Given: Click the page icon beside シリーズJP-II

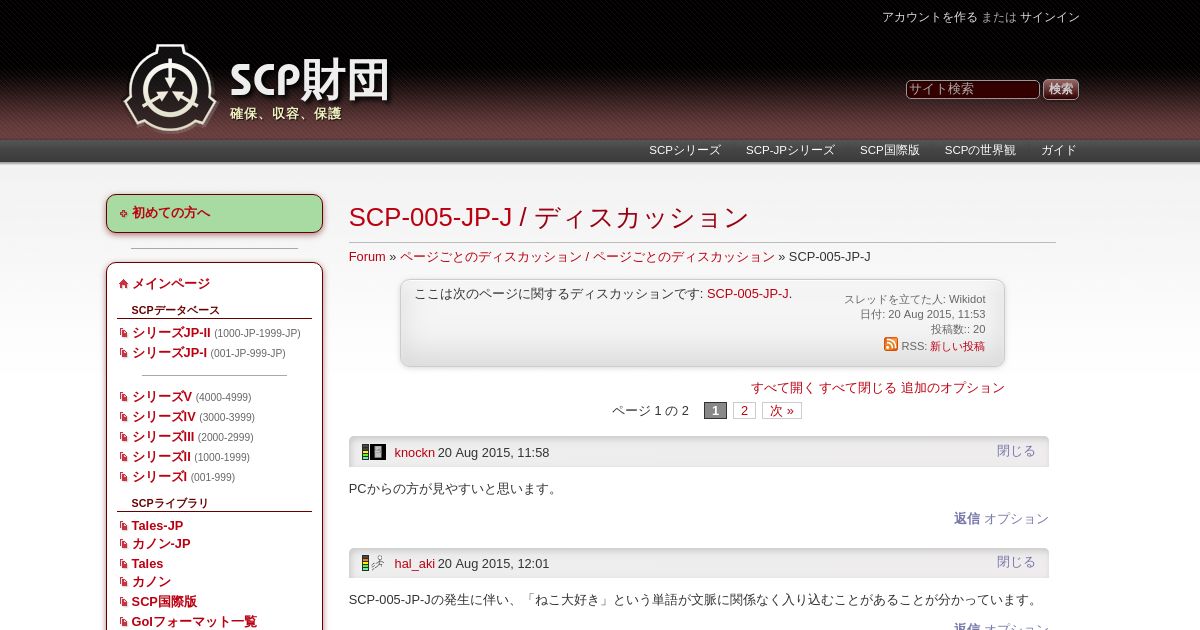Looking at the screenshot, I should coord(124,333).
